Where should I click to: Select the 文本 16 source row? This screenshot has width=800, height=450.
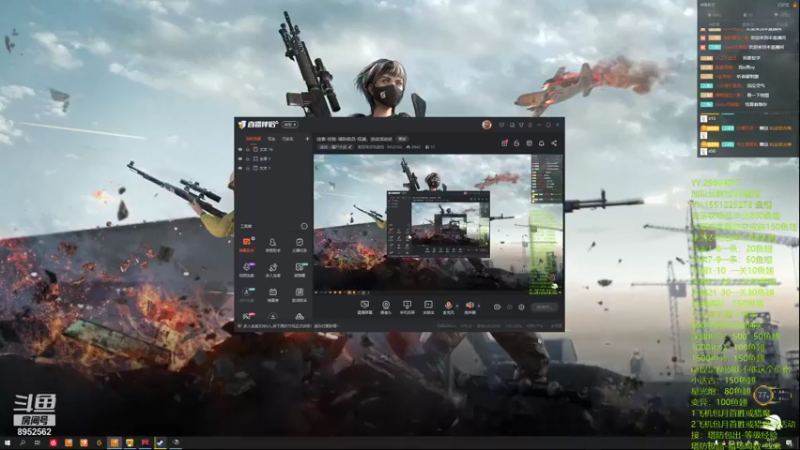coord(273,149)
